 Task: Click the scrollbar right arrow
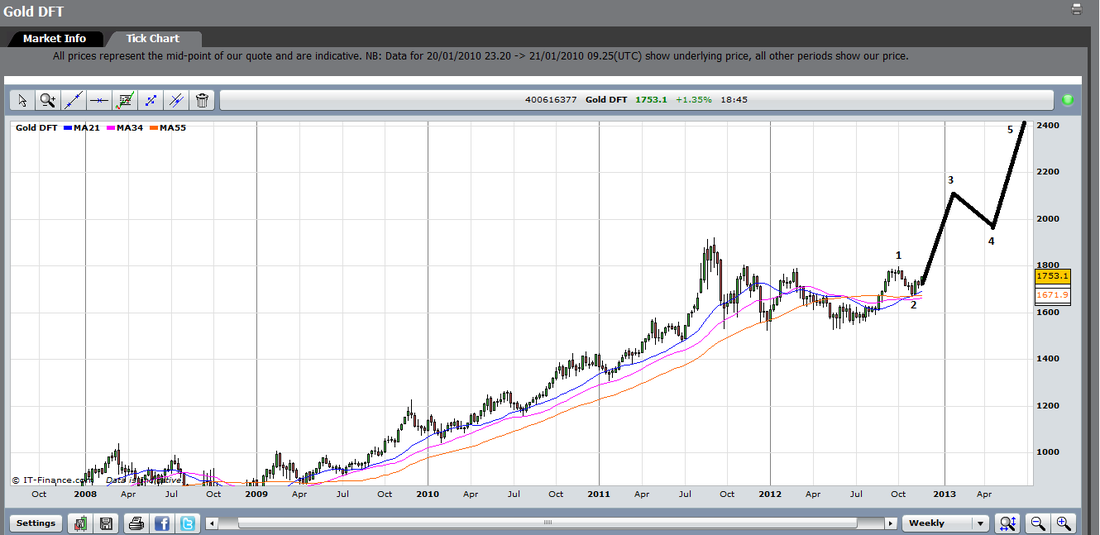point(891,523)
